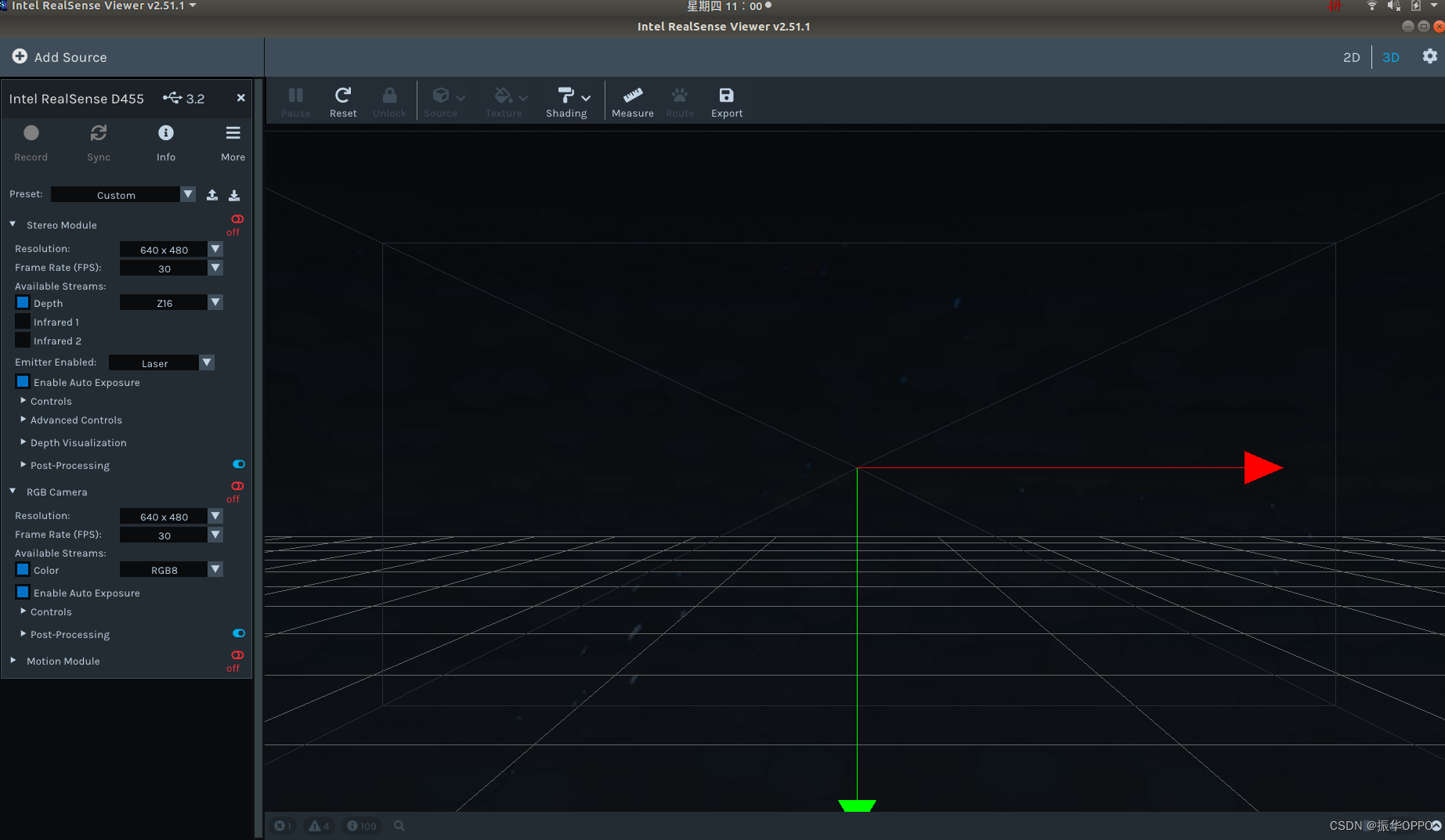Activate the Measure ruler tool

point(633,102)
